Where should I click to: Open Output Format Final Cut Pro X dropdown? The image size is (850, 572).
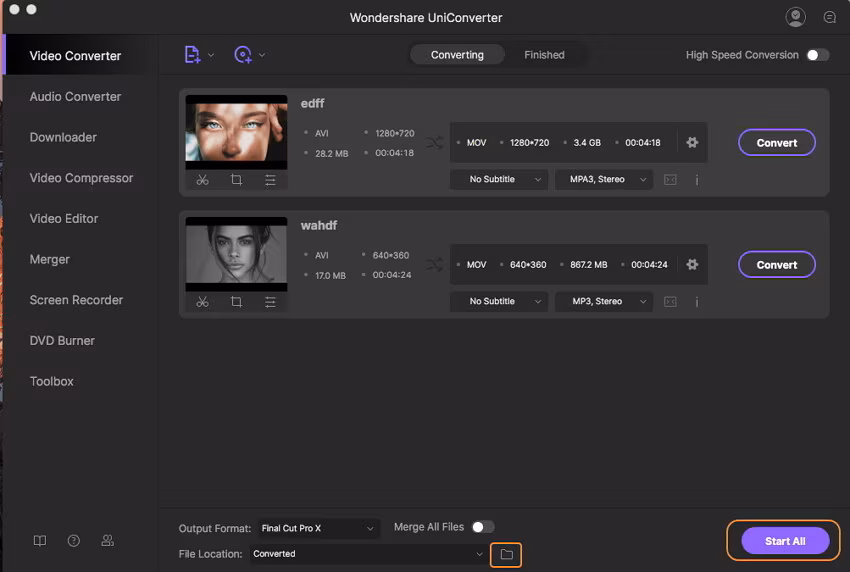pos(318,528)
